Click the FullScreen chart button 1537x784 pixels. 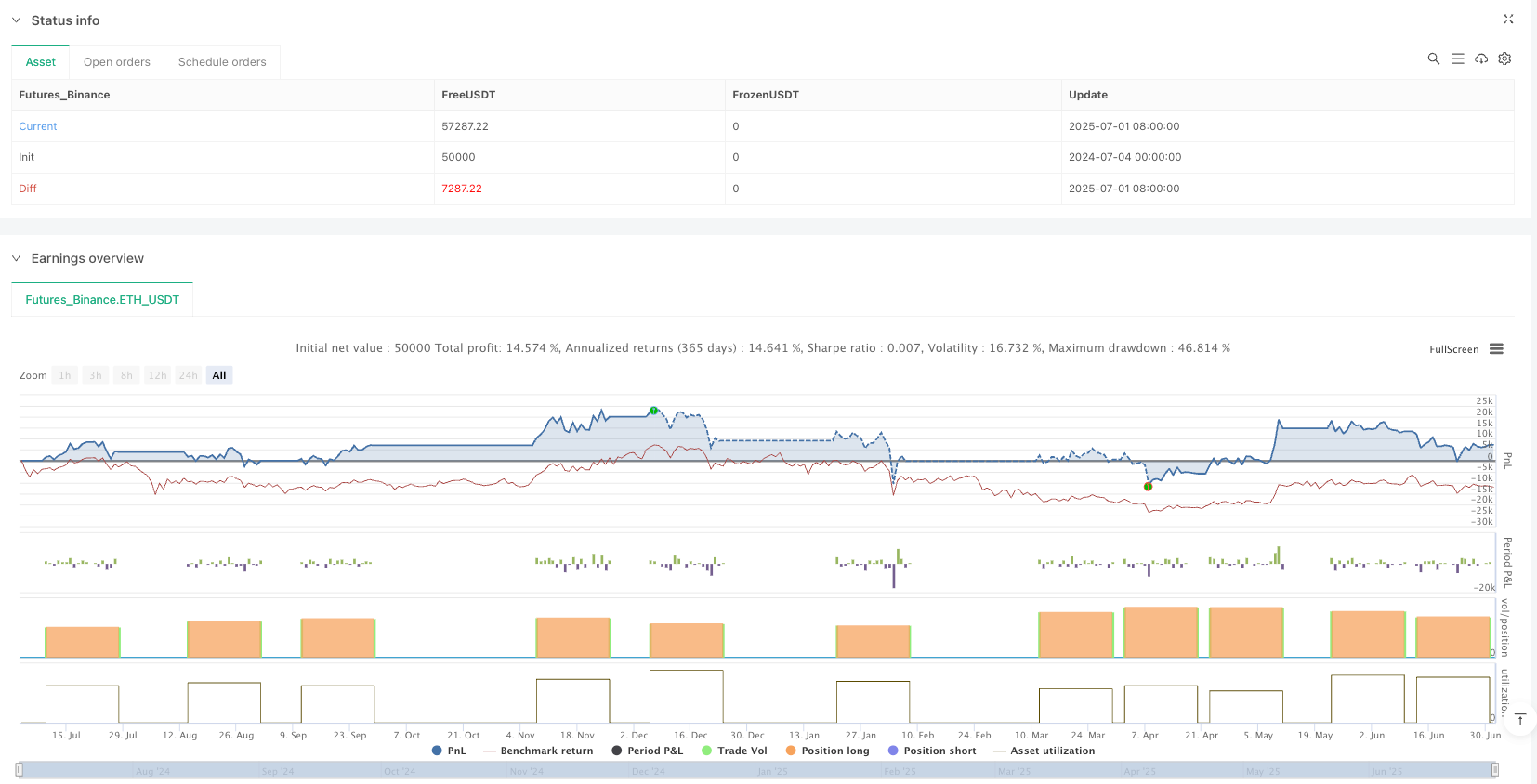pos(1453,349)
